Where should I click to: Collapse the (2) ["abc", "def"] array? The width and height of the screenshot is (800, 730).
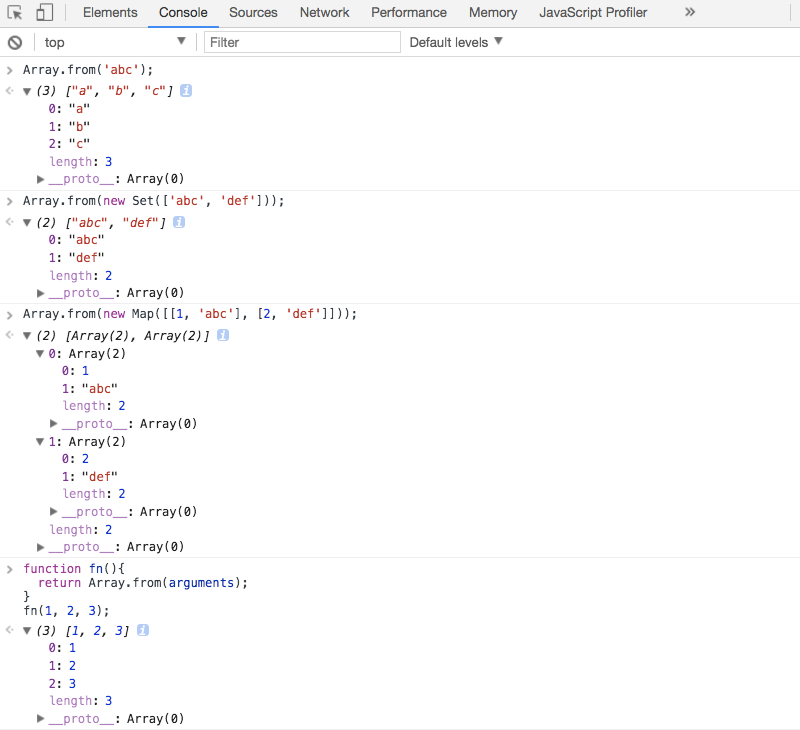click(x=27, y=222)
